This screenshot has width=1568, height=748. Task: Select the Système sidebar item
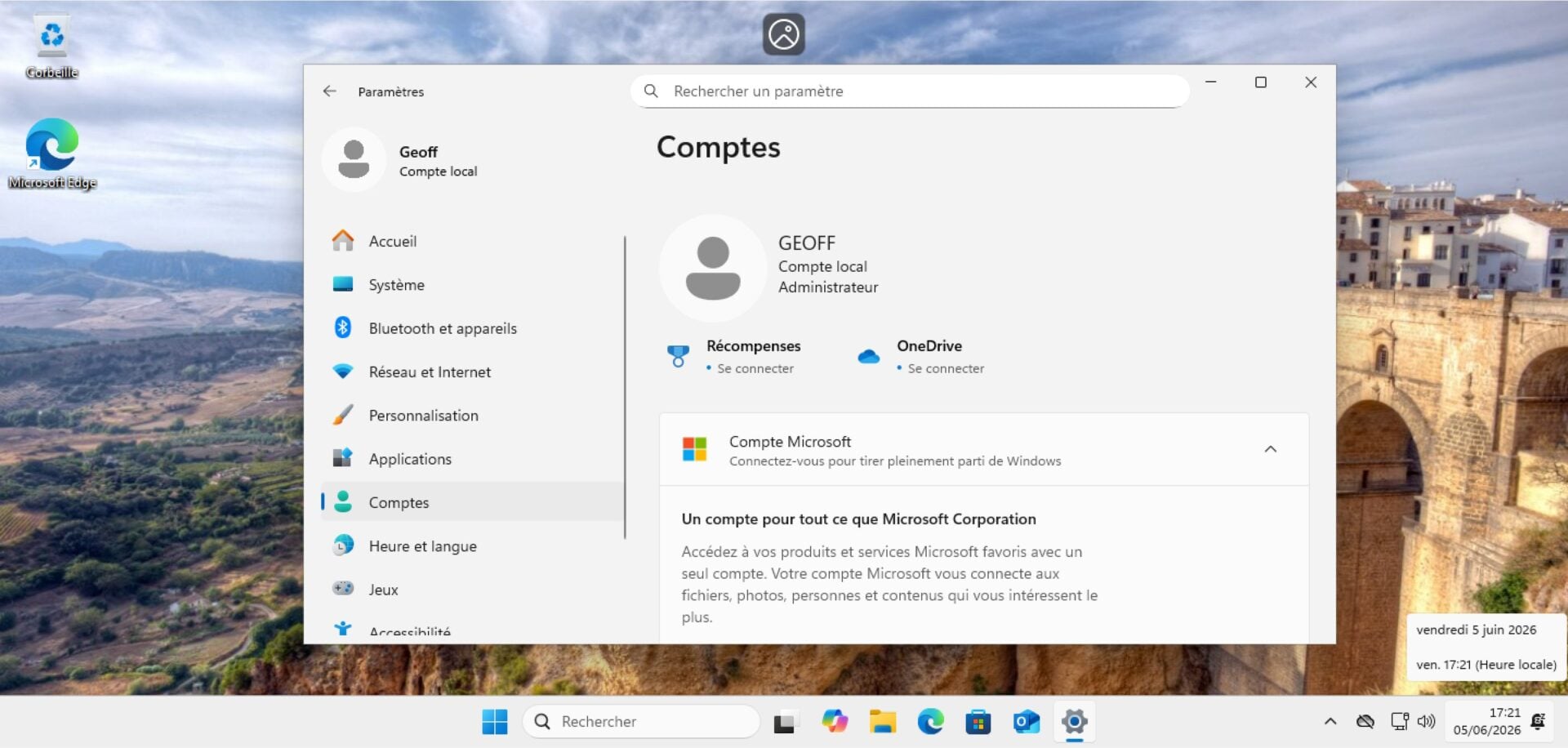point(474,284)
